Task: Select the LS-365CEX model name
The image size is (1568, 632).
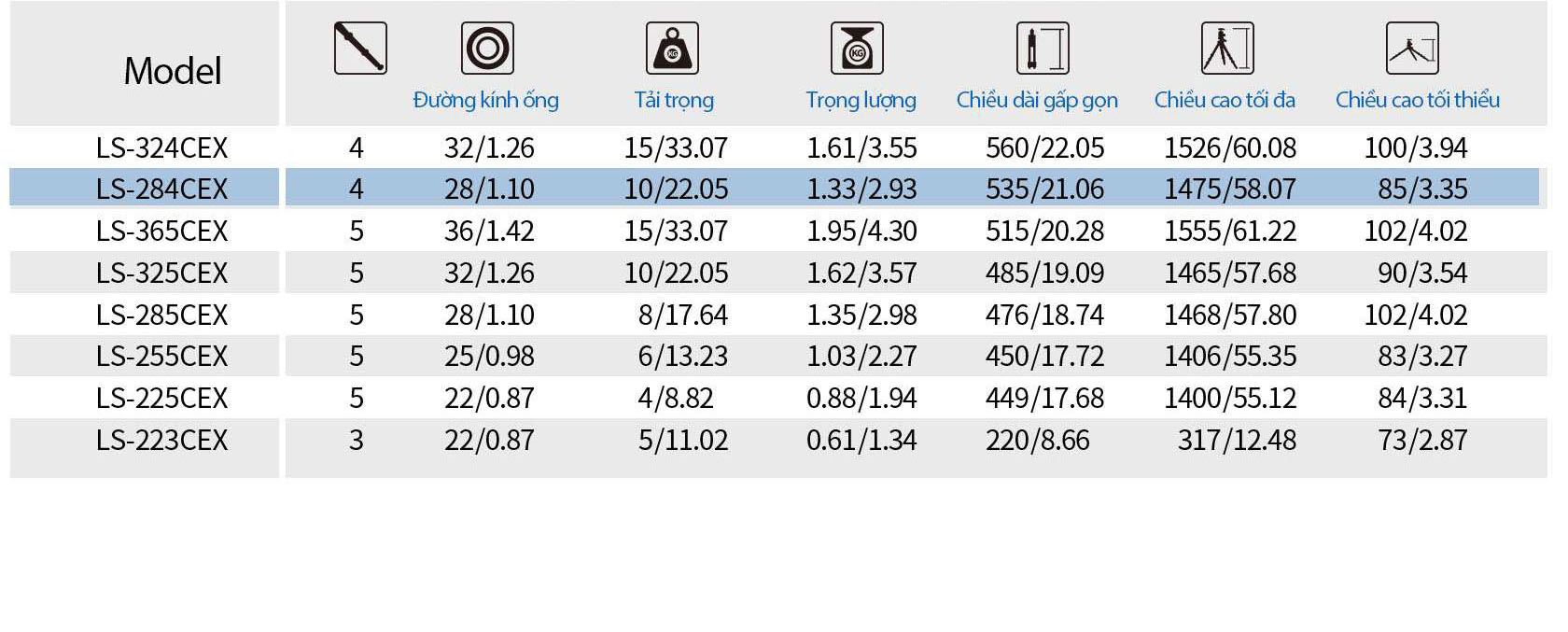Action: pos(162,231)
